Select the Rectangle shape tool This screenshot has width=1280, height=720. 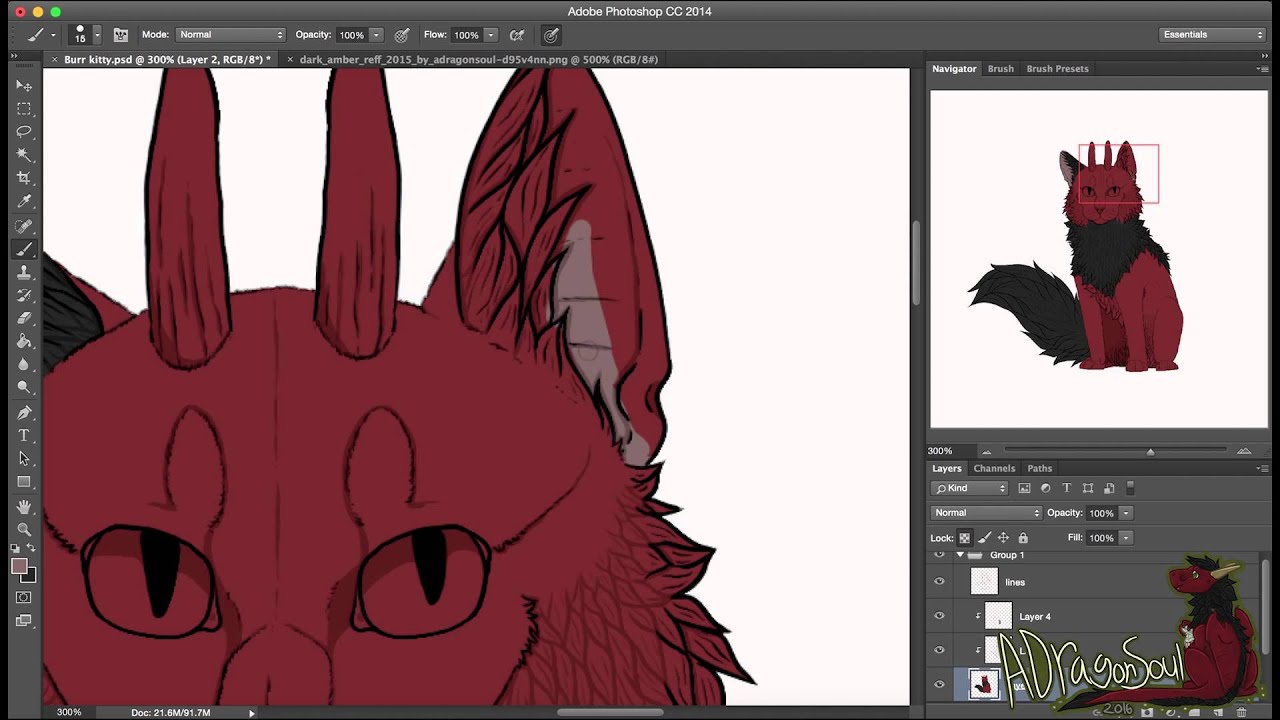(24, 481)
